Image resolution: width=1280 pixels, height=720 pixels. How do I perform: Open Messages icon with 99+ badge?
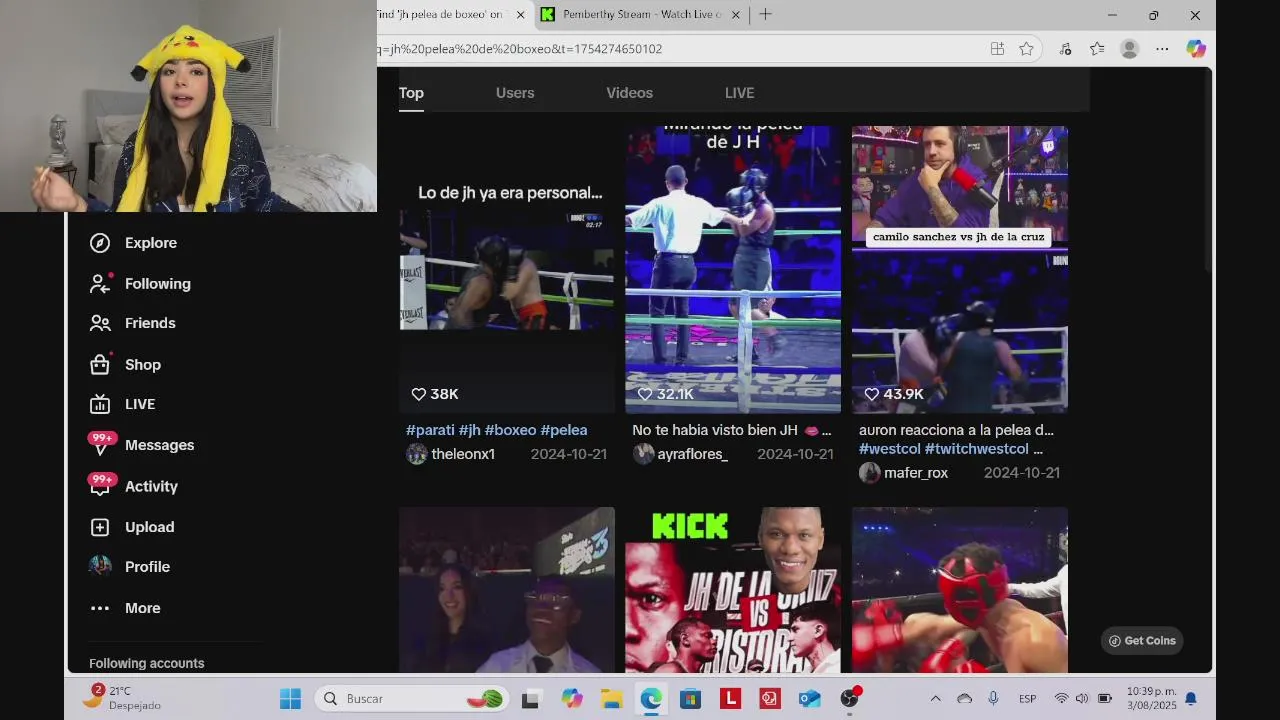point(100,445)
